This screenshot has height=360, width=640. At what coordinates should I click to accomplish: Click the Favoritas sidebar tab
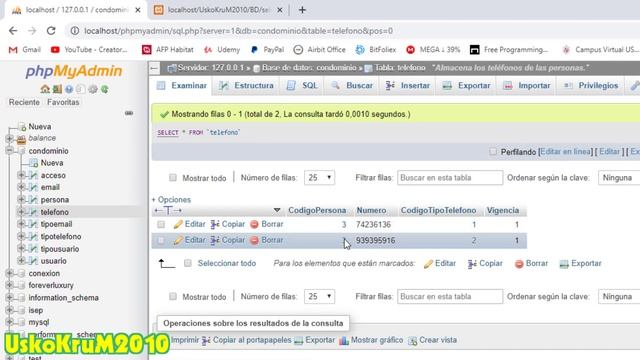[x=63, y=102]
